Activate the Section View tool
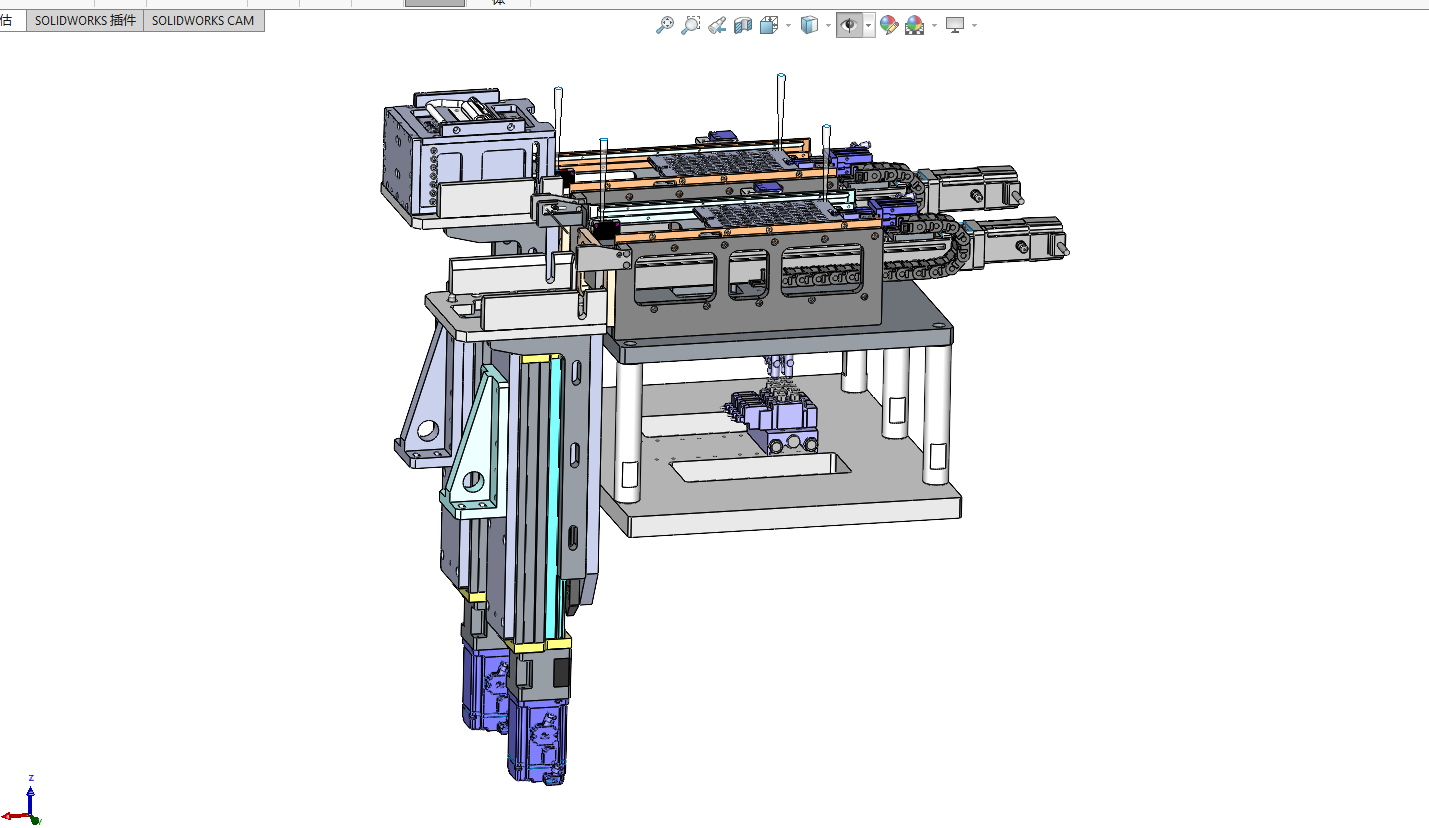Viewport: 1429px width, 828px height. pyautogui.click(x=742, y=26)
